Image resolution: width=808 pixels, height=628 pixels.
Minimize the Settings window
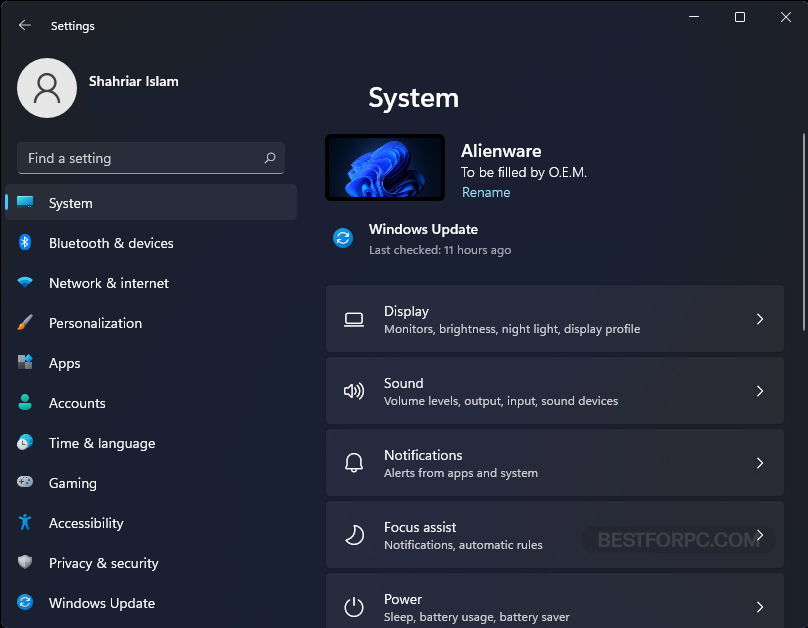pyautogui.click(x=694, y=17)
